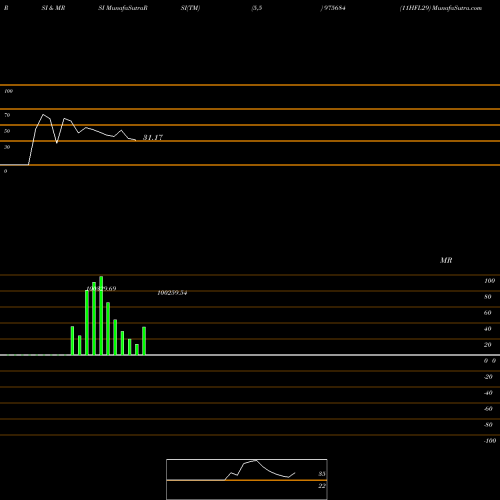
Task: Click the (5,5 parameter text in header
Action: click(x=257, y=8)
